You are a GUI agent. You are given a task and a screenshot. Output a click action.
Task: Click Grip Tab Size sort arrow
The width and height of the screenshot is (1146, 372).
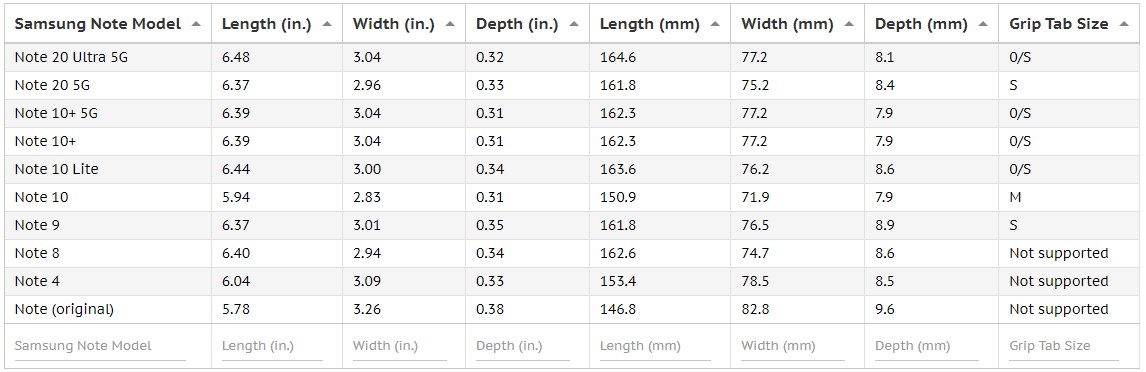click(1123, 24)
